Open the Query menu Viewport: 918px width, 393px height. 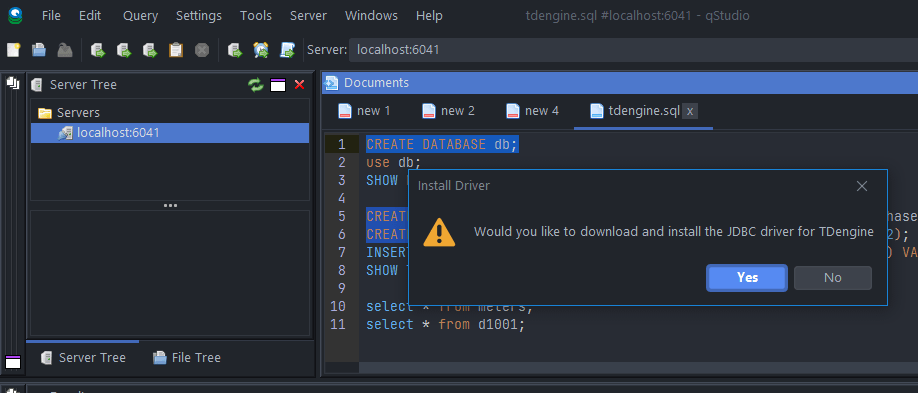click(141, 16)
